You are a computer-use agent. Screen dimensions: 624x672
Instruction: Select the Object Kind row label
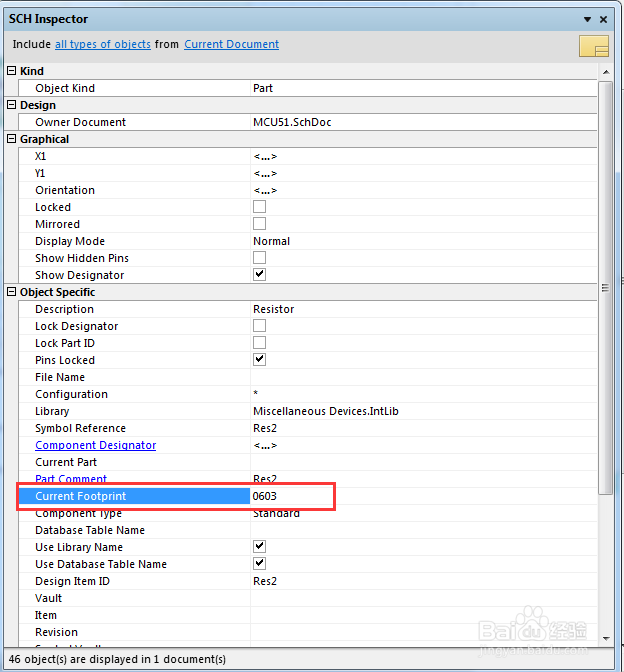click(65, 88)
